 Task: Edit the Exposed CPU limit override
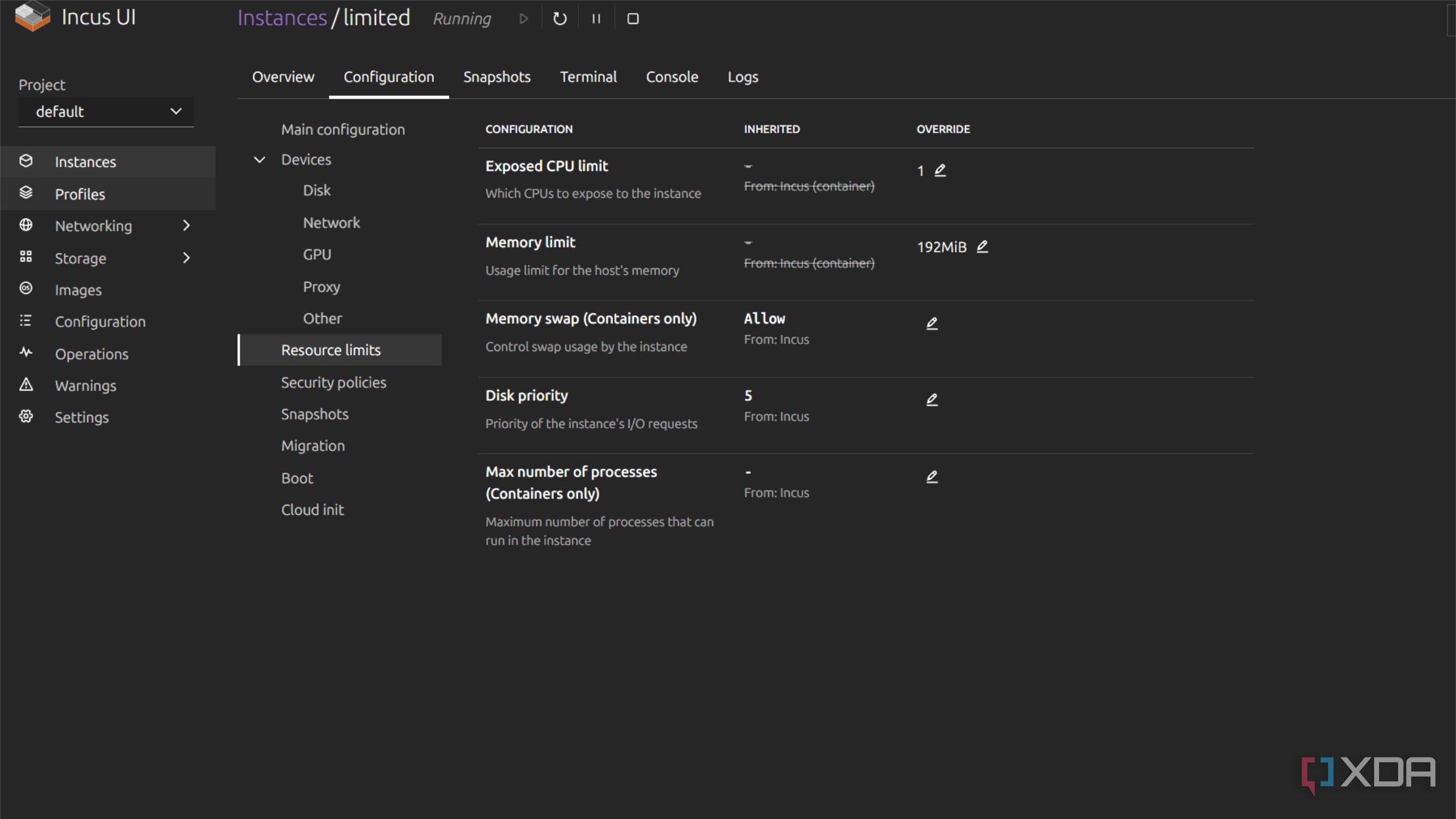click(940, 170)
